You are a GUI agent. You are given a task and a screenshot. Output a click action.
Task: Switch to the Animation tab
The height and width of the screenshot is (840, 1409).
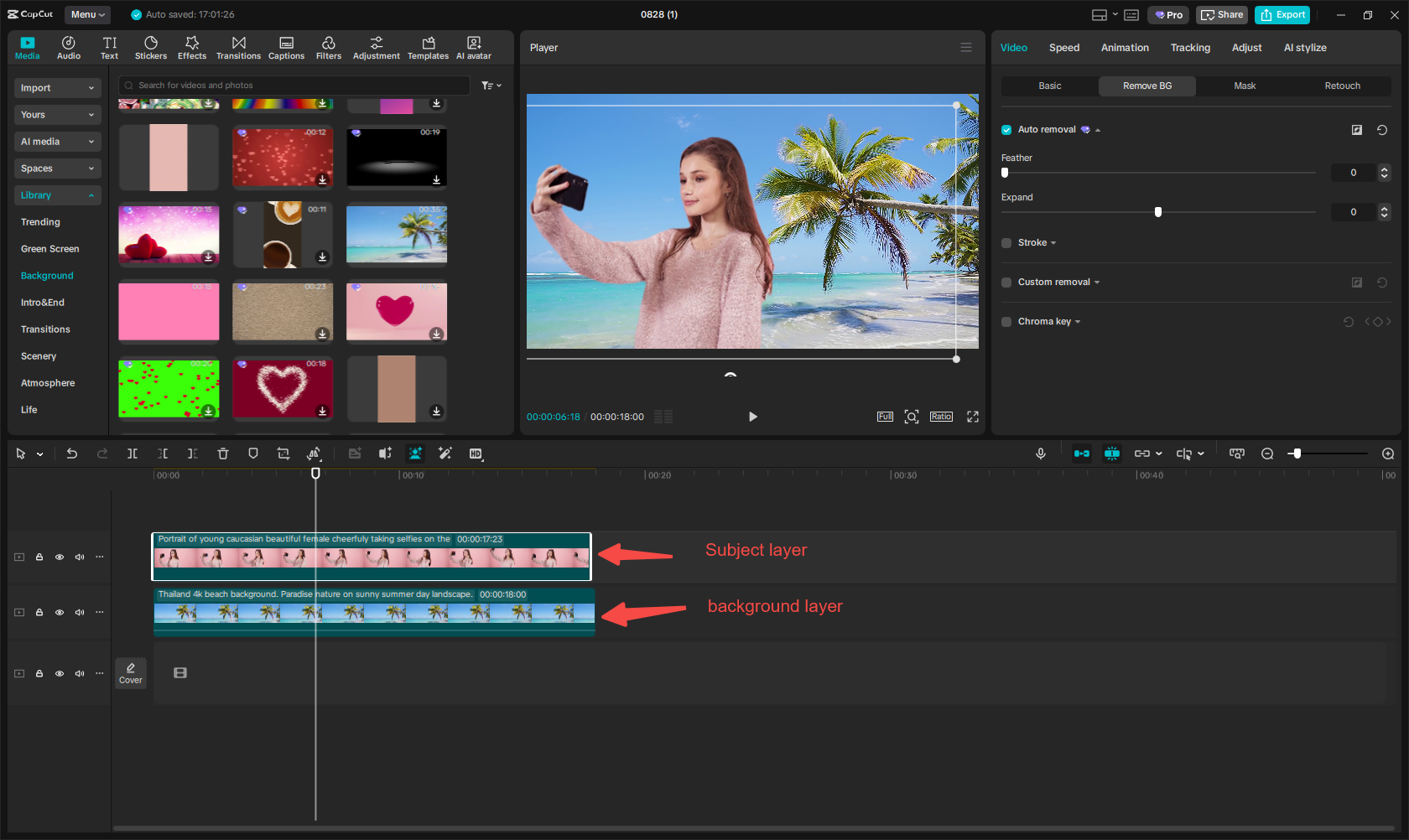pyautogui.click(x=1125, y=48)
